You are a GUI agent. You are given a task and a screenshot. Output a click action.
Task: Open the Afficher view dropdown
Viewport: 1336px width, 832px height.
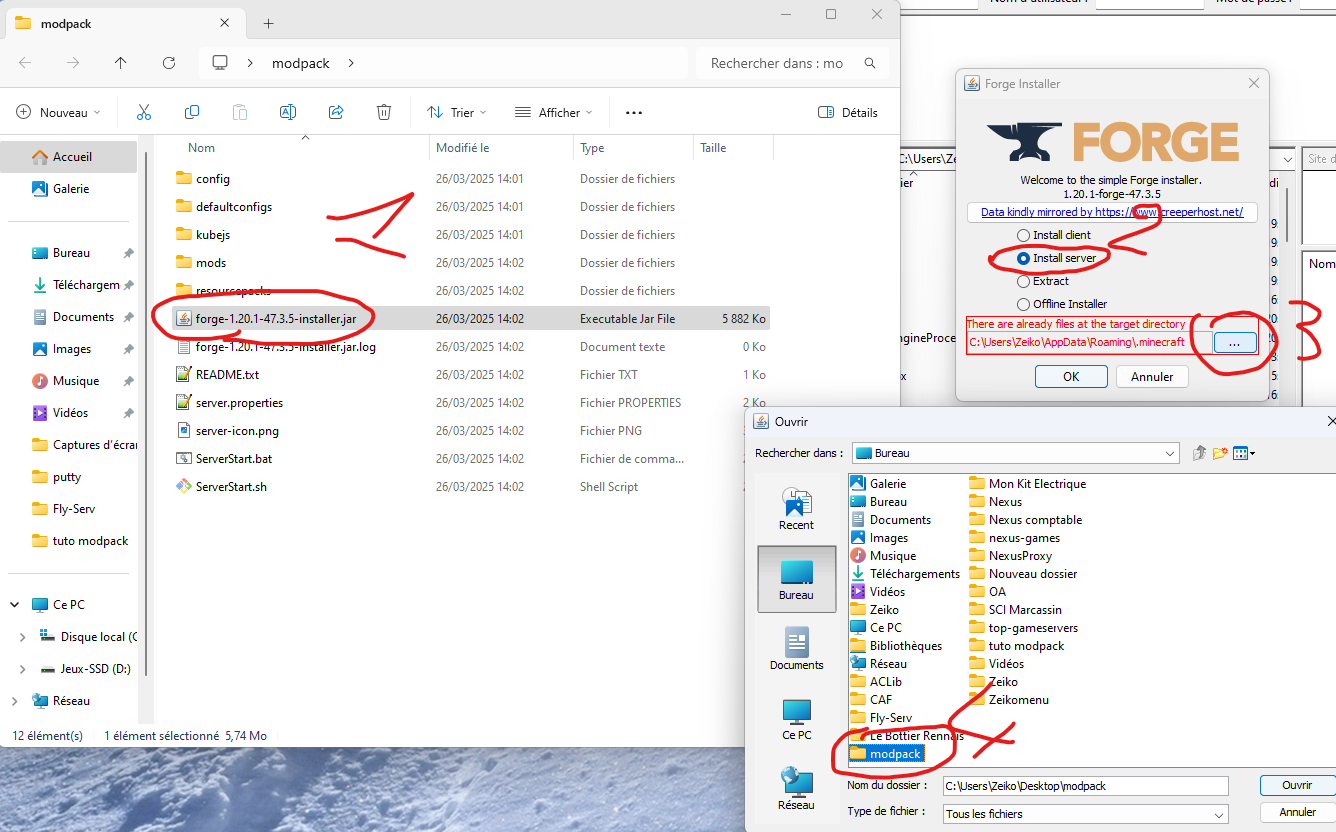pyautogui.click(x=553, y=113)
